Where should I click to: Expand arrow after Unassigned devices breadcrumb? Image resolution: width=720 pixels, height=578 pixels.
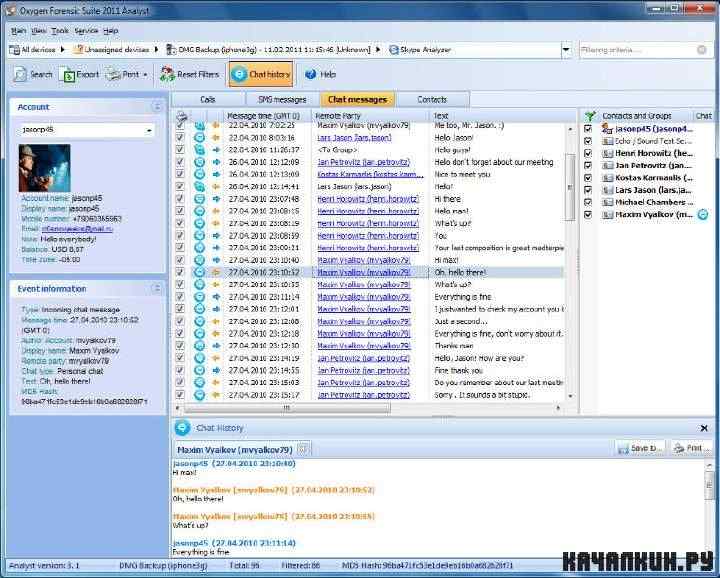coord(156,50)
